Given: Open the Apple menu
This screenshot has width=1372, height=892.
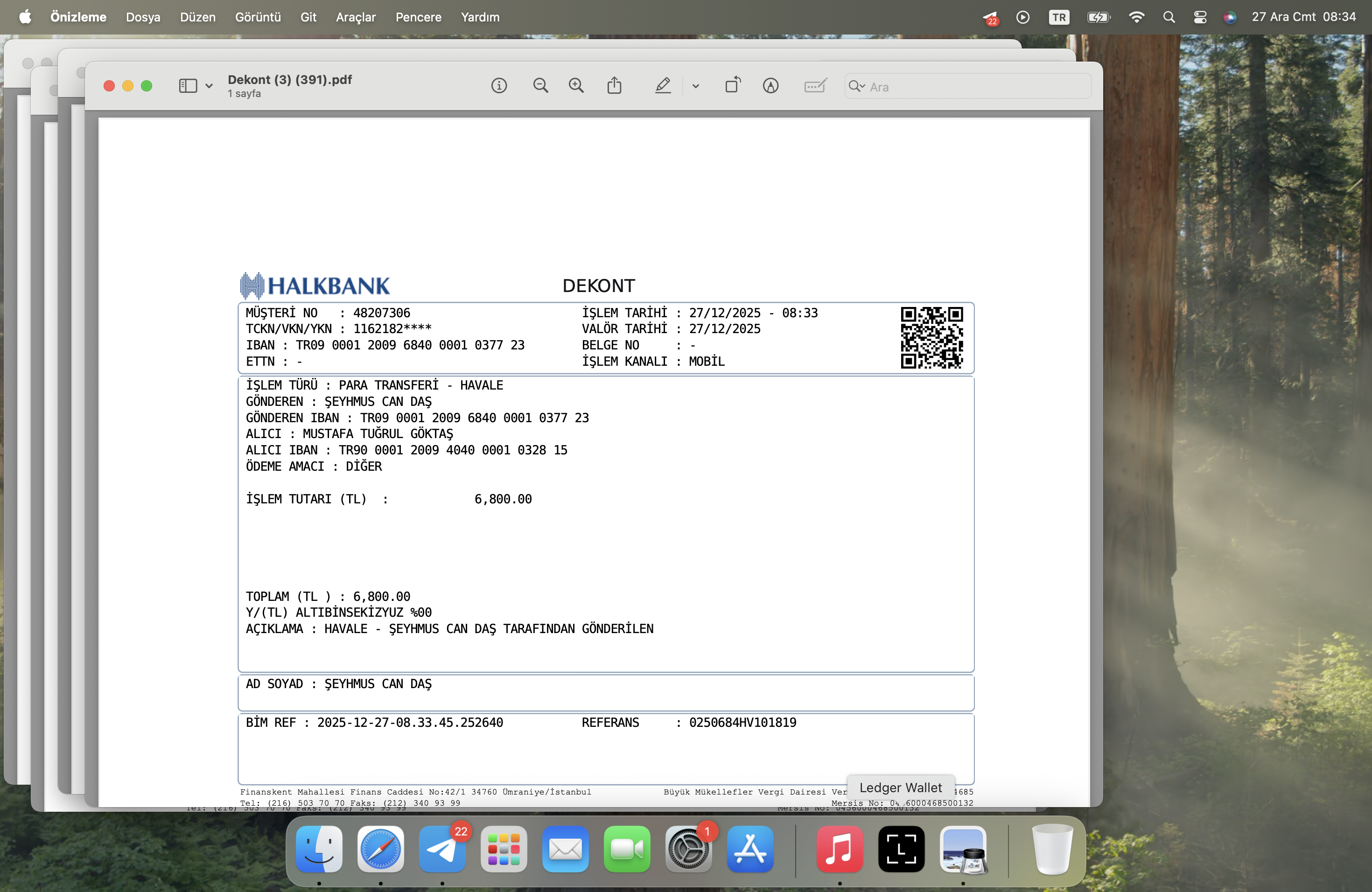Looking at the screenshot, I should click(x=25, y=17).
